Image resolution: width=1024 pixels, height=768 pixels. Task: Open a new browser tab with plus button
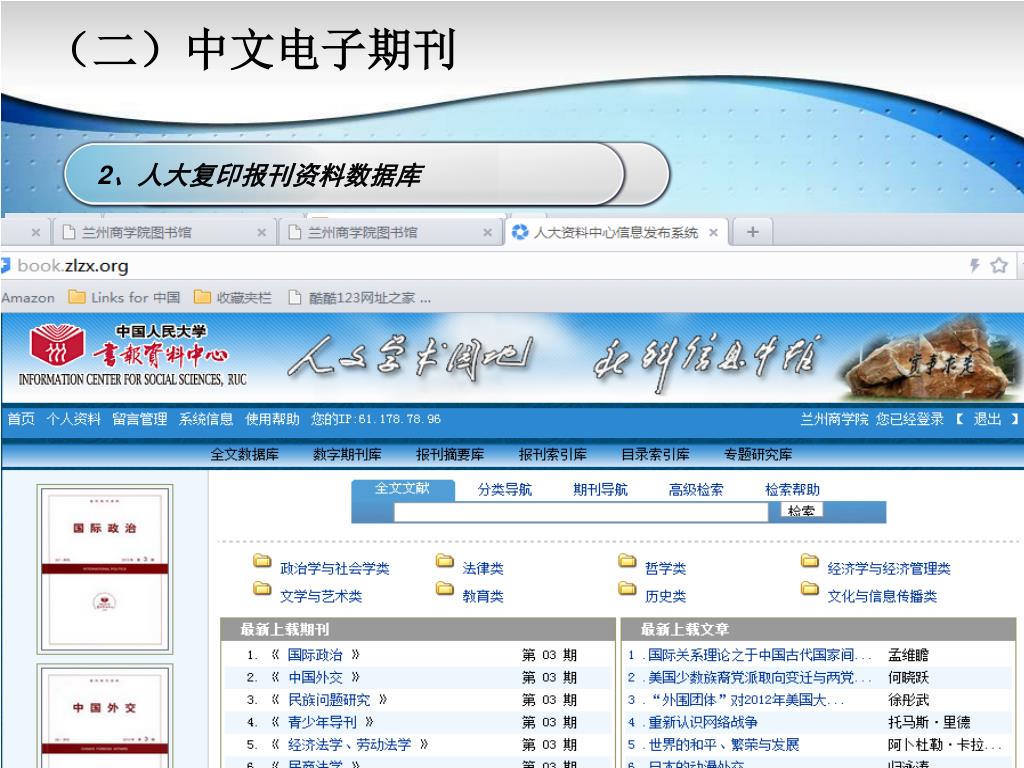point(752,232)
